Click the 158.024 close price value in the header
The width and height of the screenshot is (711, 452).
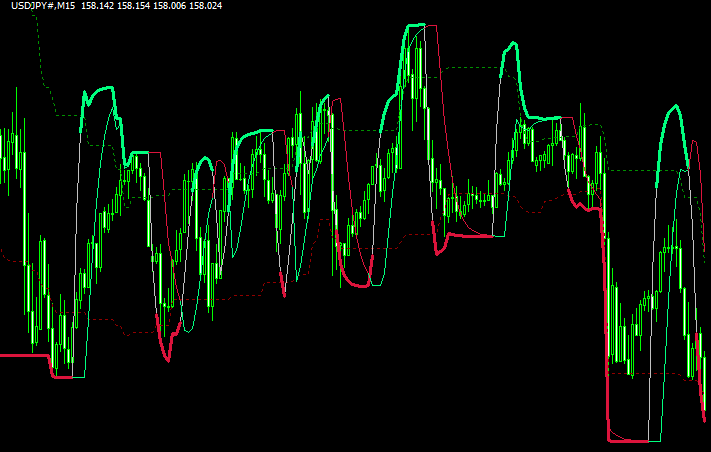[x=205, y=8]
